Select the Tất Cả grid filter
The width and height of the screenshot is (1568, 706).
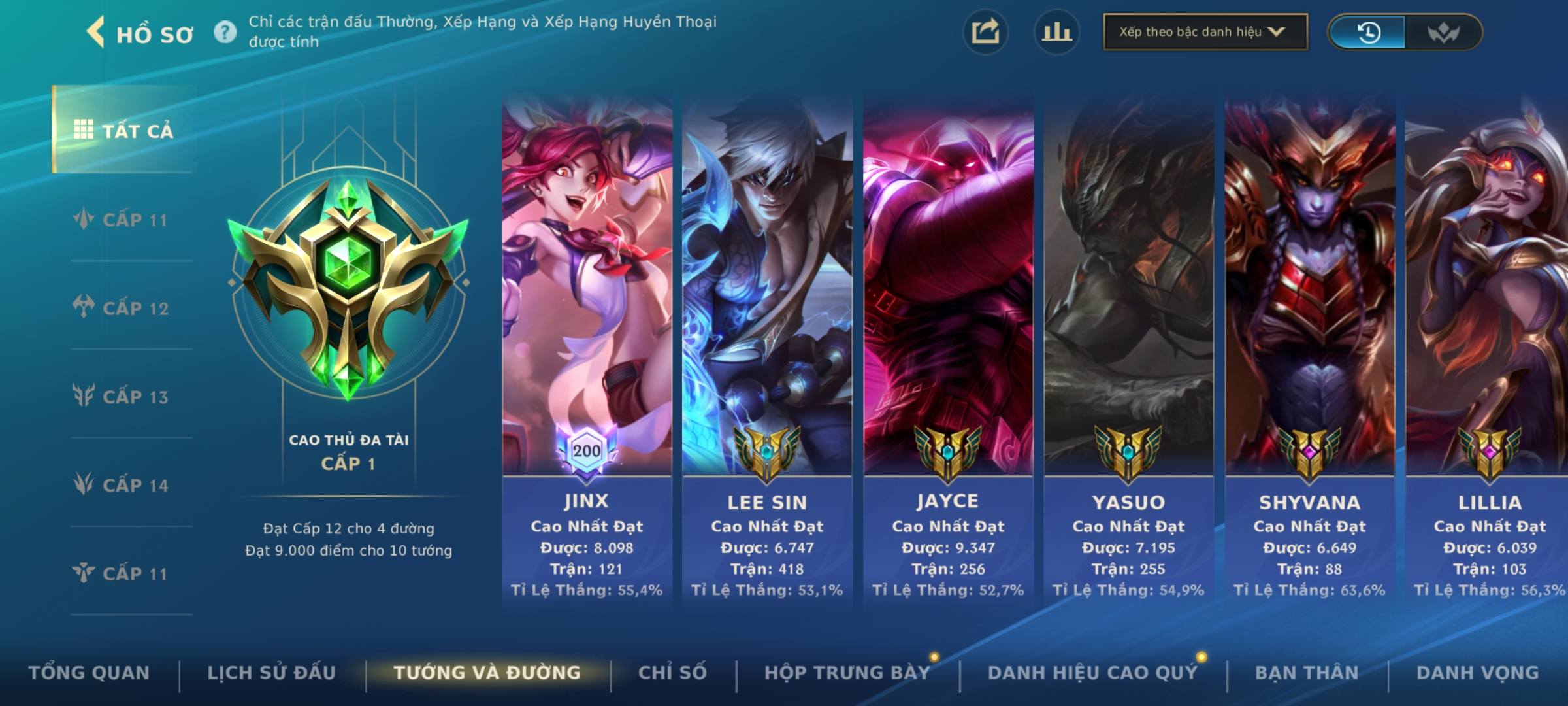124,130
